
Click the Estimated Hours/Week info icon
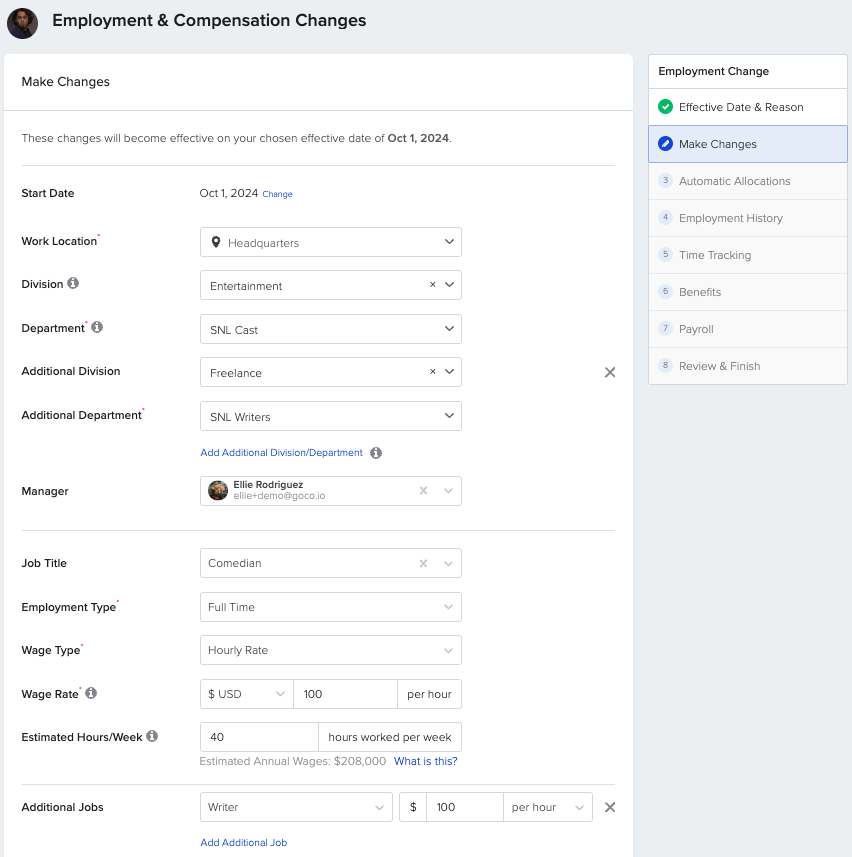tap(152, 736)
